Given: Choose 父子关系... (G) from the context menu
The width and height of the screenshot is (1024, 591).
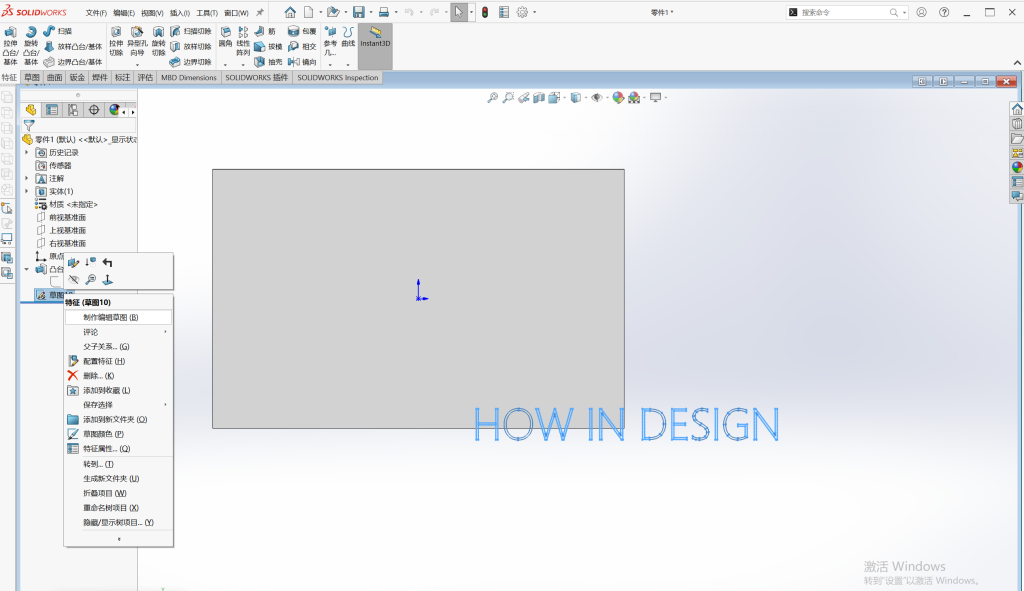Looking at the screenshot, I should click(x=118, y=346).
